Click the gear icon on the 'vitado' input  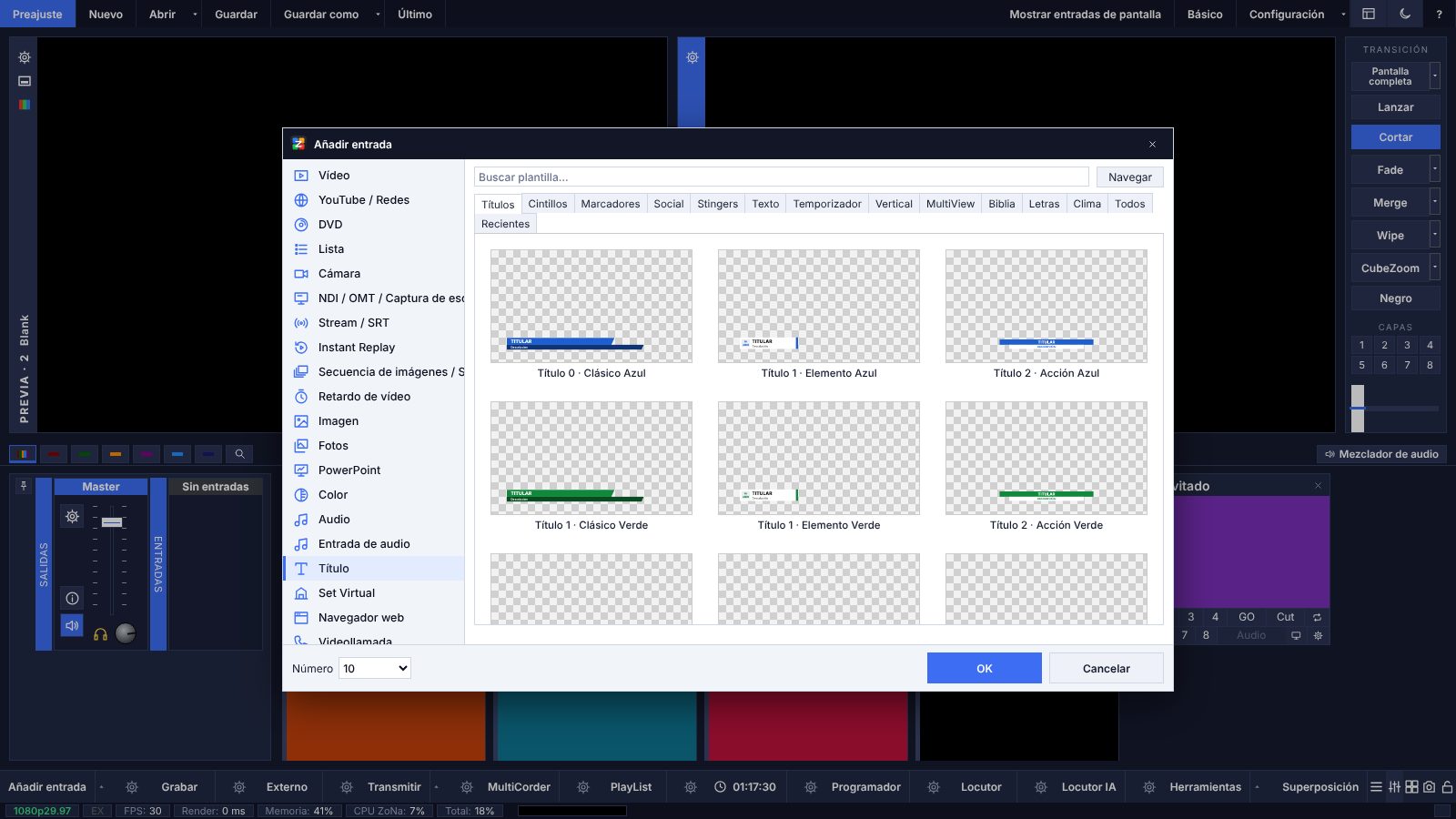tap(1318, 635)
